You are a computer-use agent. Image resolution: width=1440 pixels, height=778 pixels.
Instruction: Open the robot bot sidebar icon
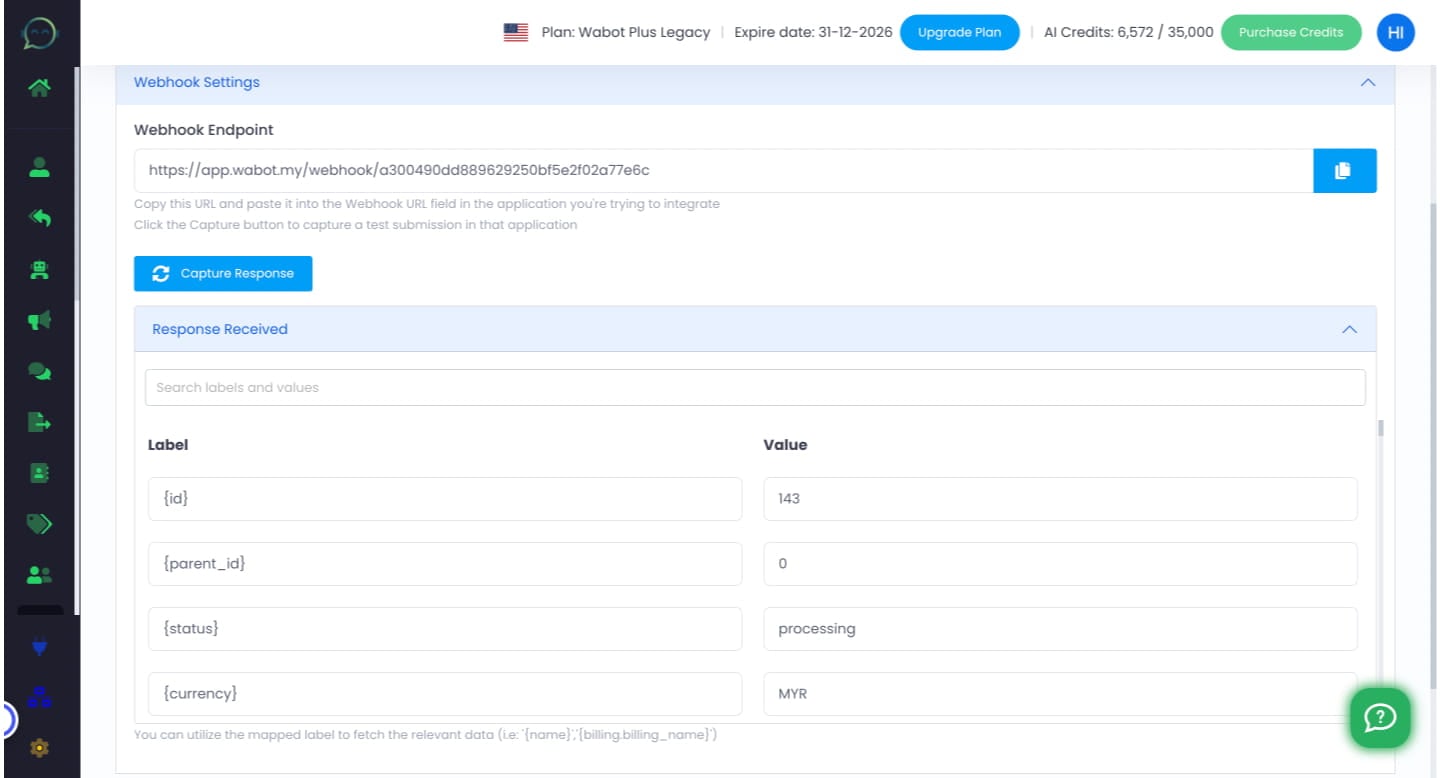point(39,269)
